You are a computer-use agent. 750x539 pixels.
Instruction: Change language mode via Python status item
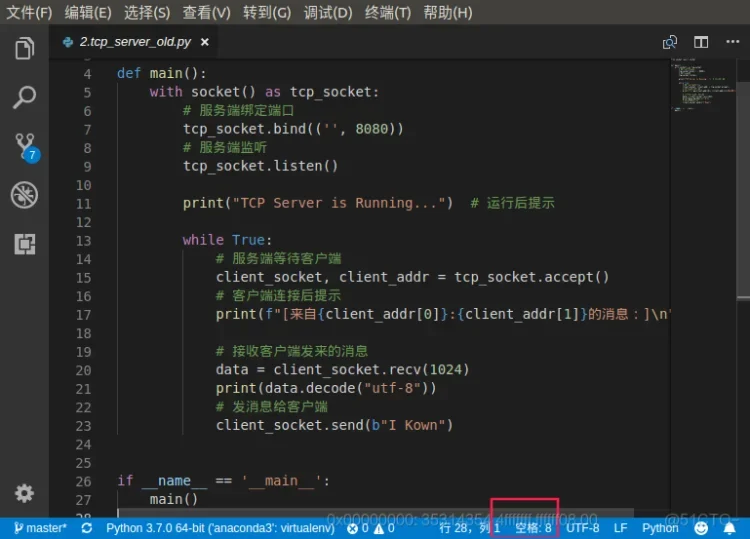(660, 528)
